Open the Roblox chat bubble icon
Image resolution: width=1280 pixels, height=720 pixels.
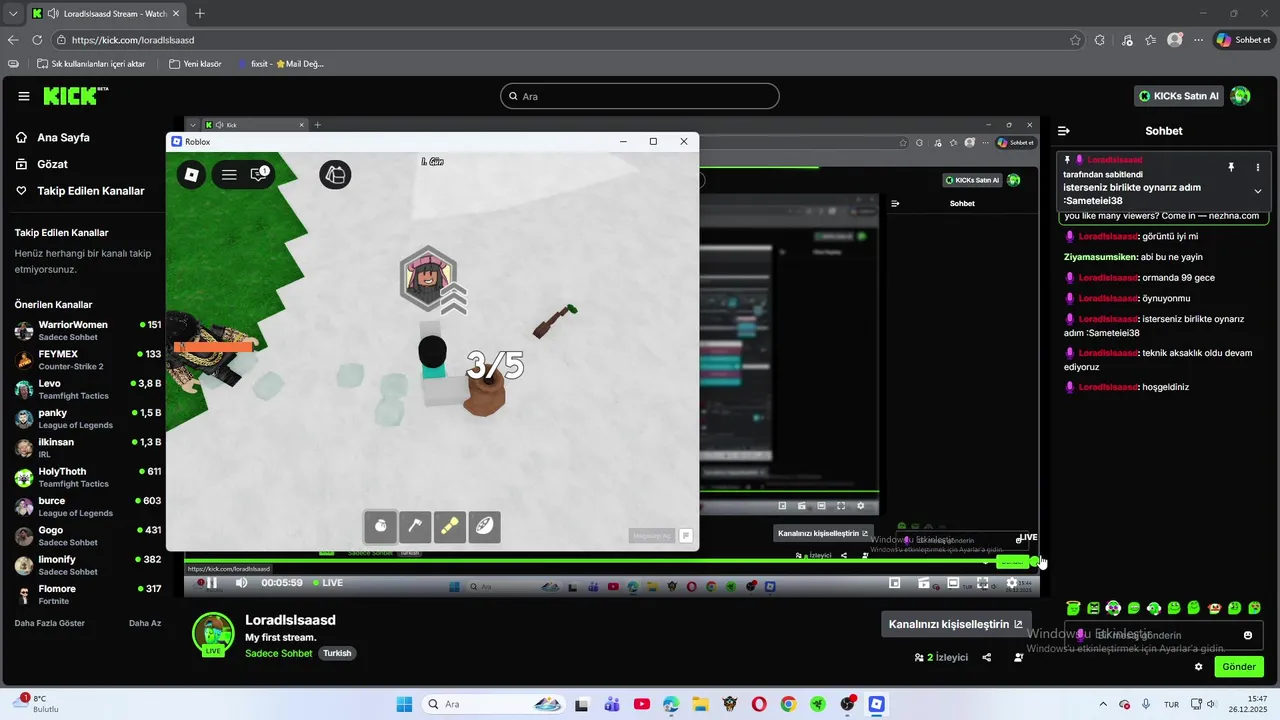[x=259, y=175]
